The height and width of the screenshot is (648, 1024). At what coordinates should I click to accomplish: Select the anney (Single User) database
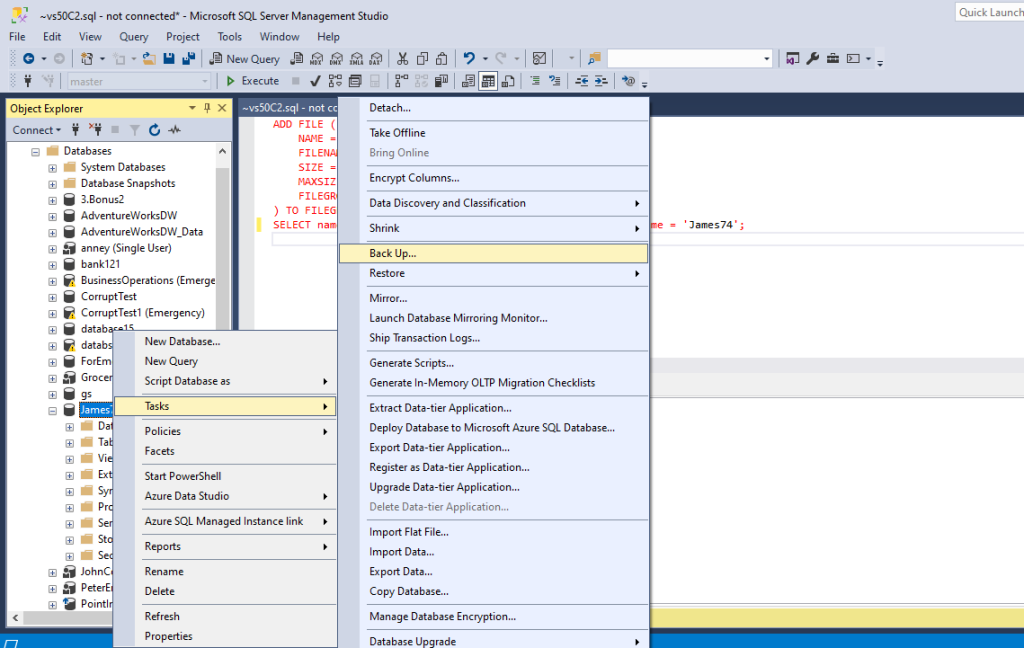click(x=126, y=248)
